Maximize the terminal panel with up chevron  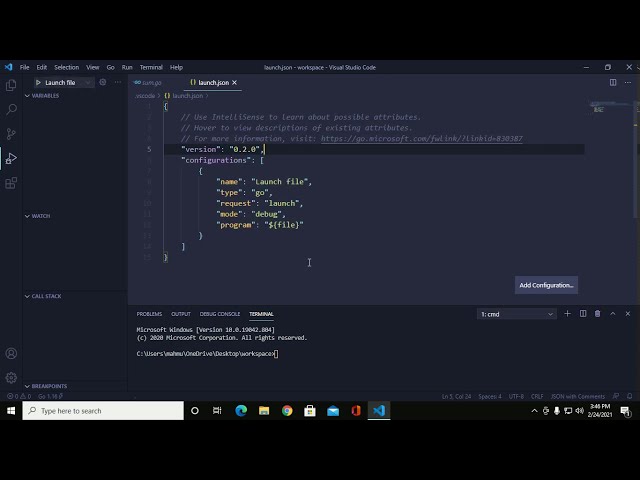[613, 313]
